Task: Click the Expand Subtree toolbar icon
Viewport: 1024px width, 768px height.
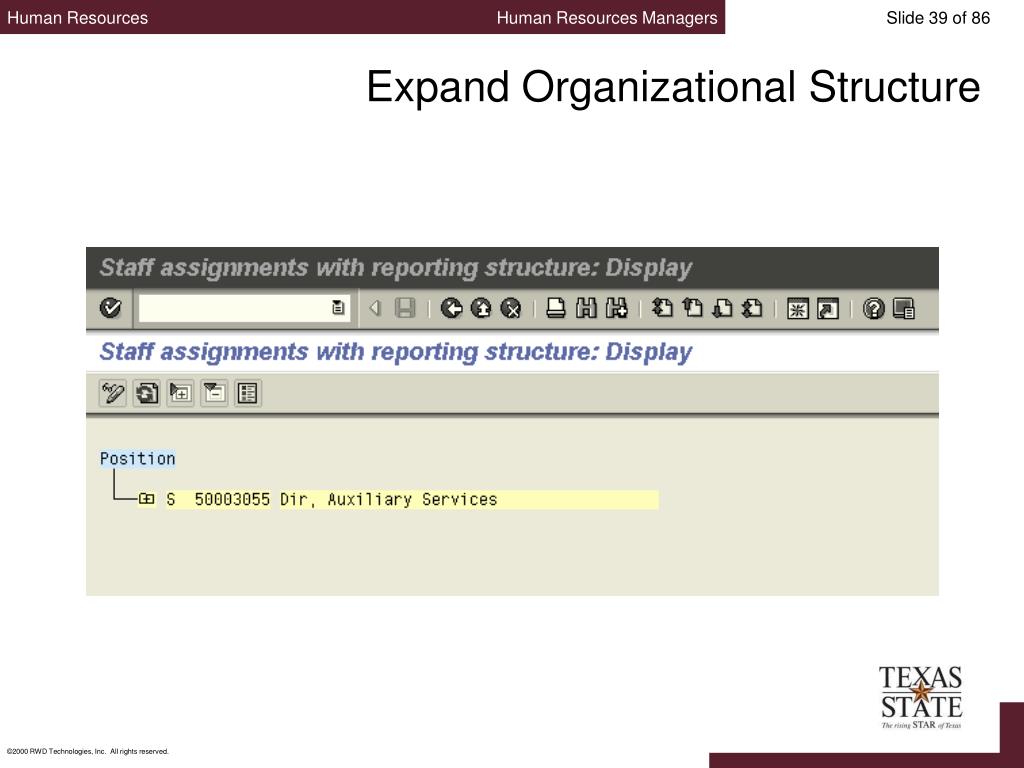Action: click(x=180, y=393)
